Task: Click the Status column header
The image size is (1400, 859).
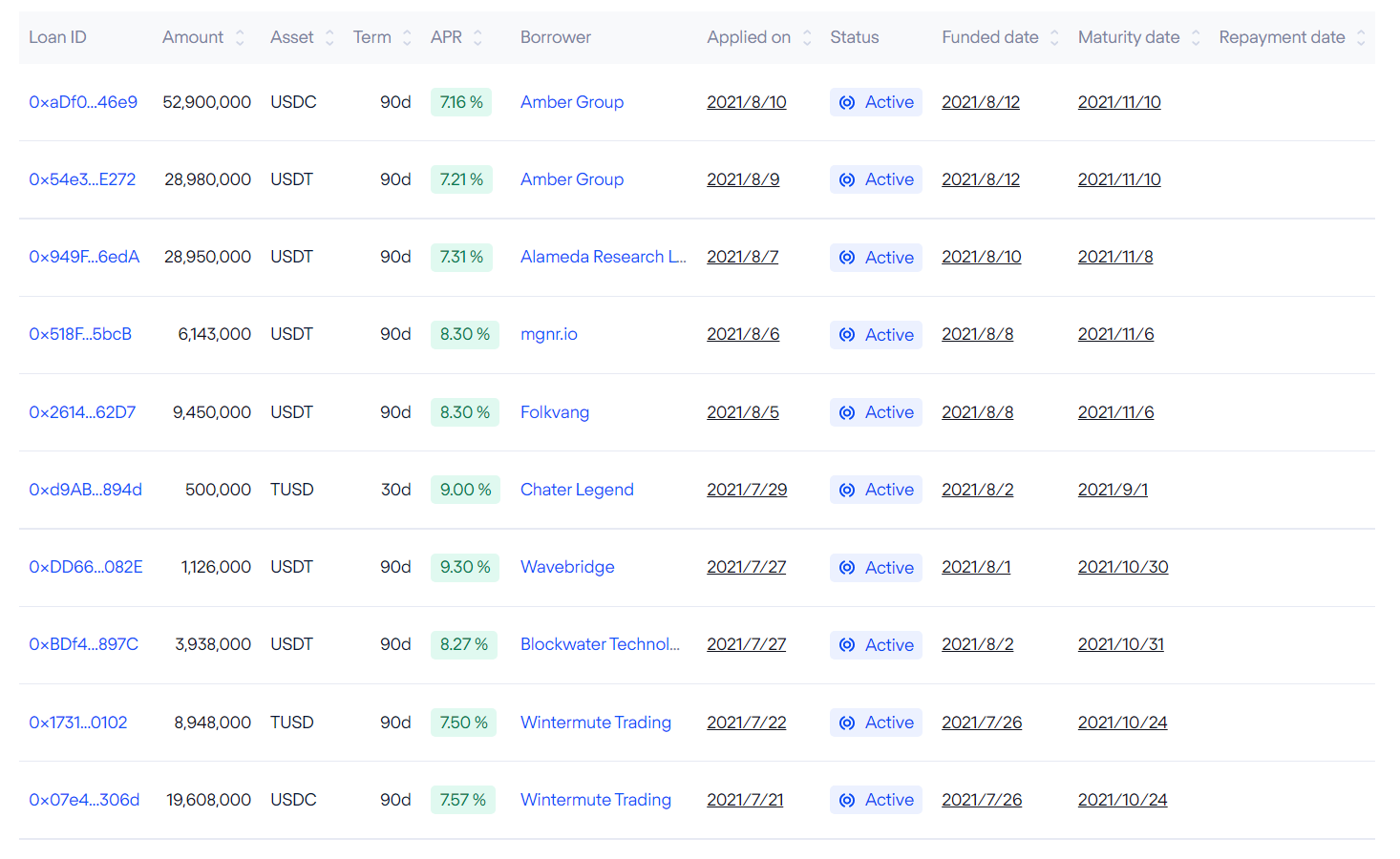Action: tap(854, 37)
